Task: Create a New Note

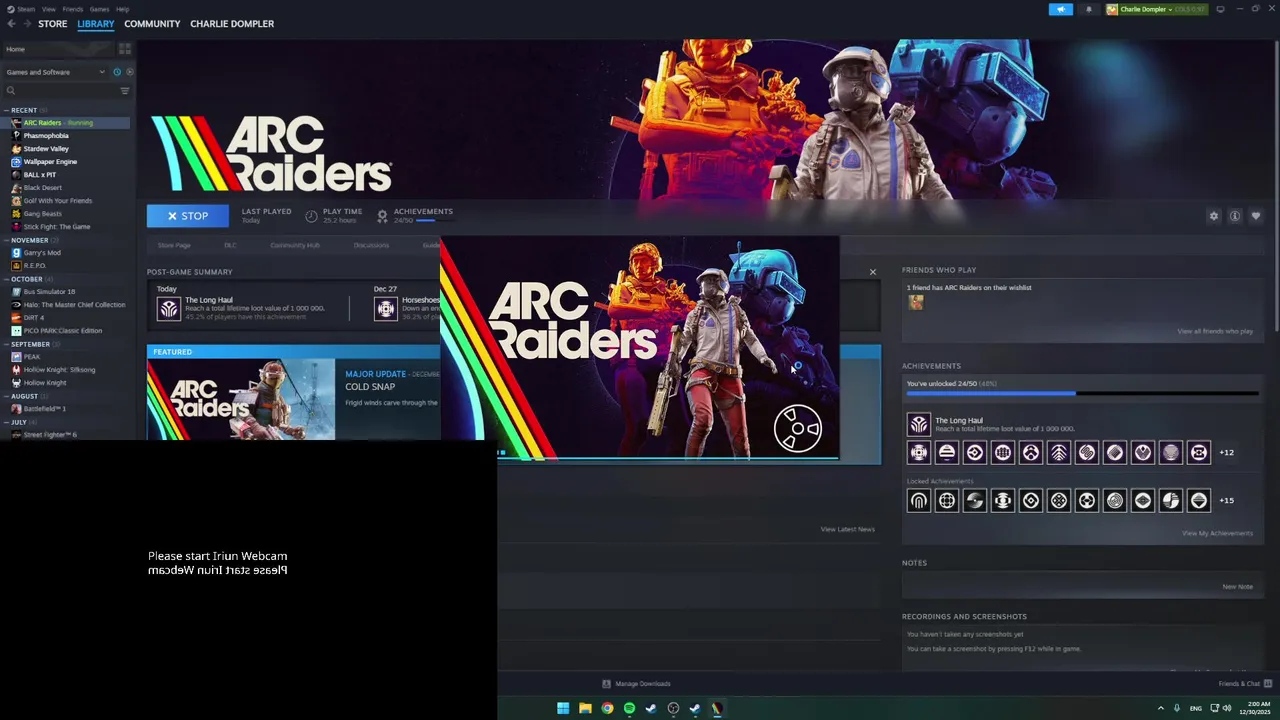Action: point(1237,587)
